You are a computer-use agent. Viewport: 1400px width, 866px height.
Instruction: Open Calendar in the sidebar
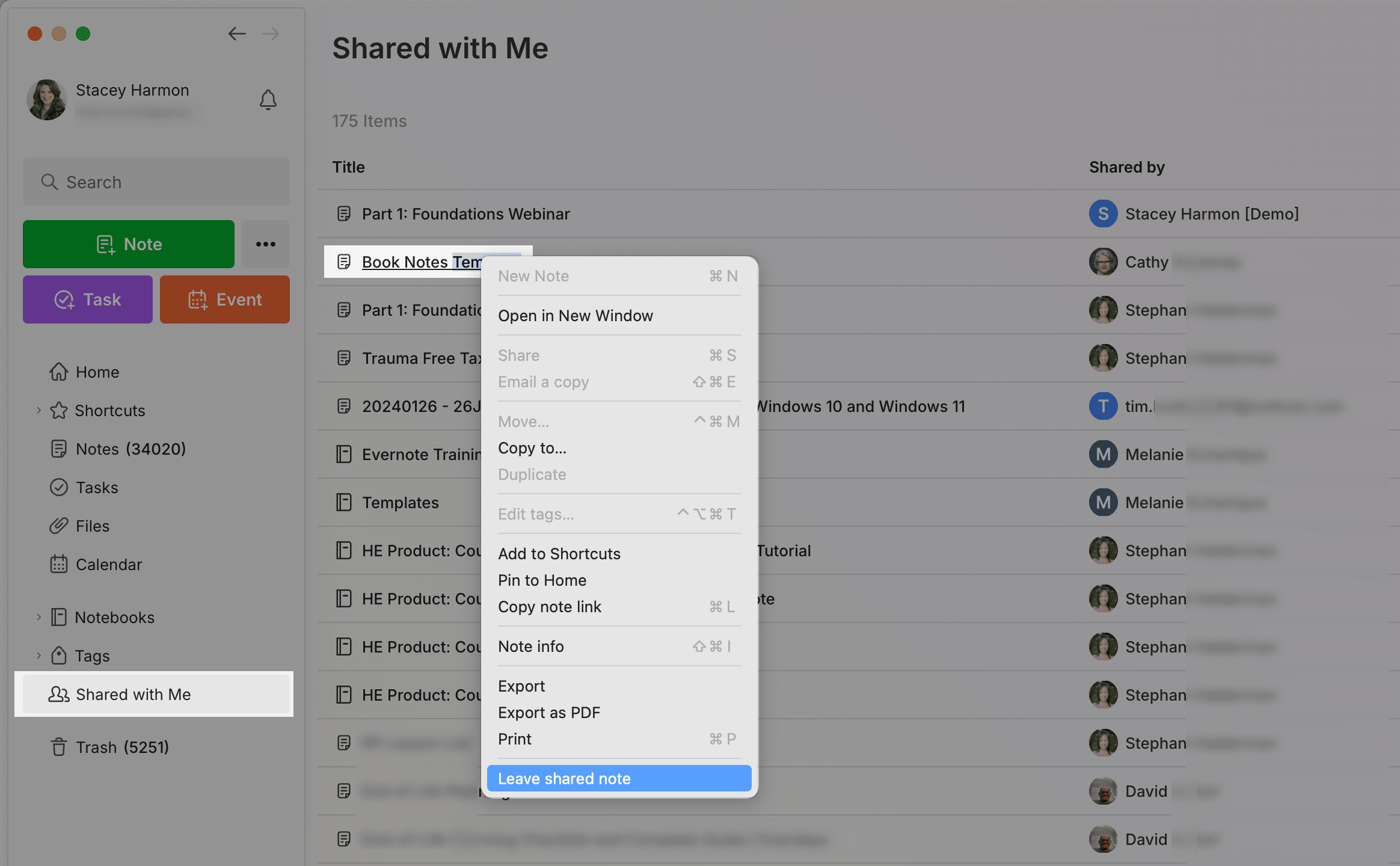point(96,565)
